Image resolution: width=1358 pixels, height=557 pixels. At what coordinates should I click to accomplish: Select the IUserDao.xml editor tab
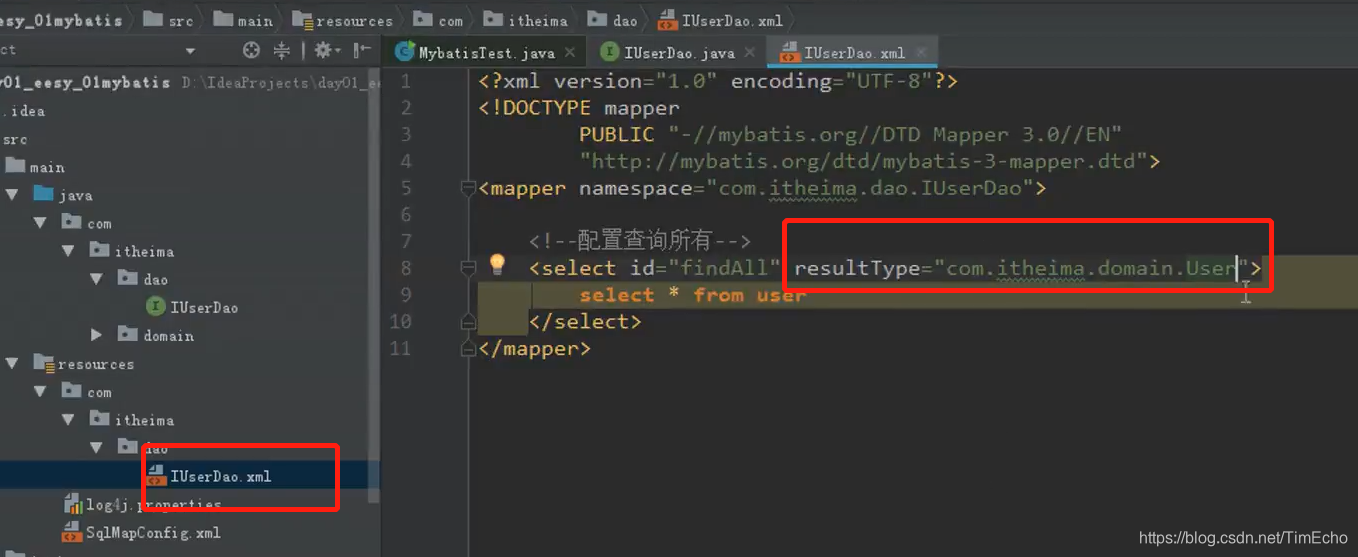click(854, 53)
